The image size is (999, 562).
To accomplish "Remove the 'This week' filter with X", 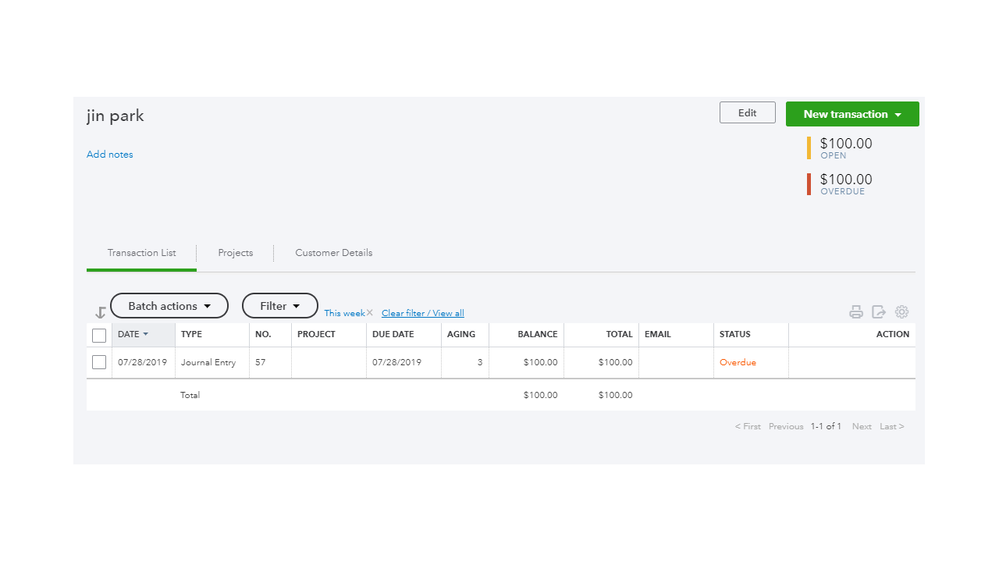I will 370,313.
